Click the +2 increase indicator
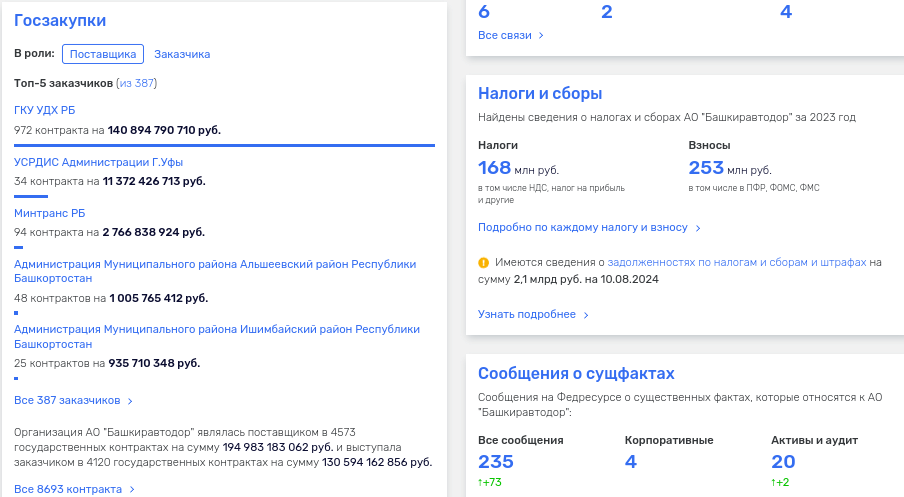The image size is (904, 497). pyautogui.click(x=780, y=482)
